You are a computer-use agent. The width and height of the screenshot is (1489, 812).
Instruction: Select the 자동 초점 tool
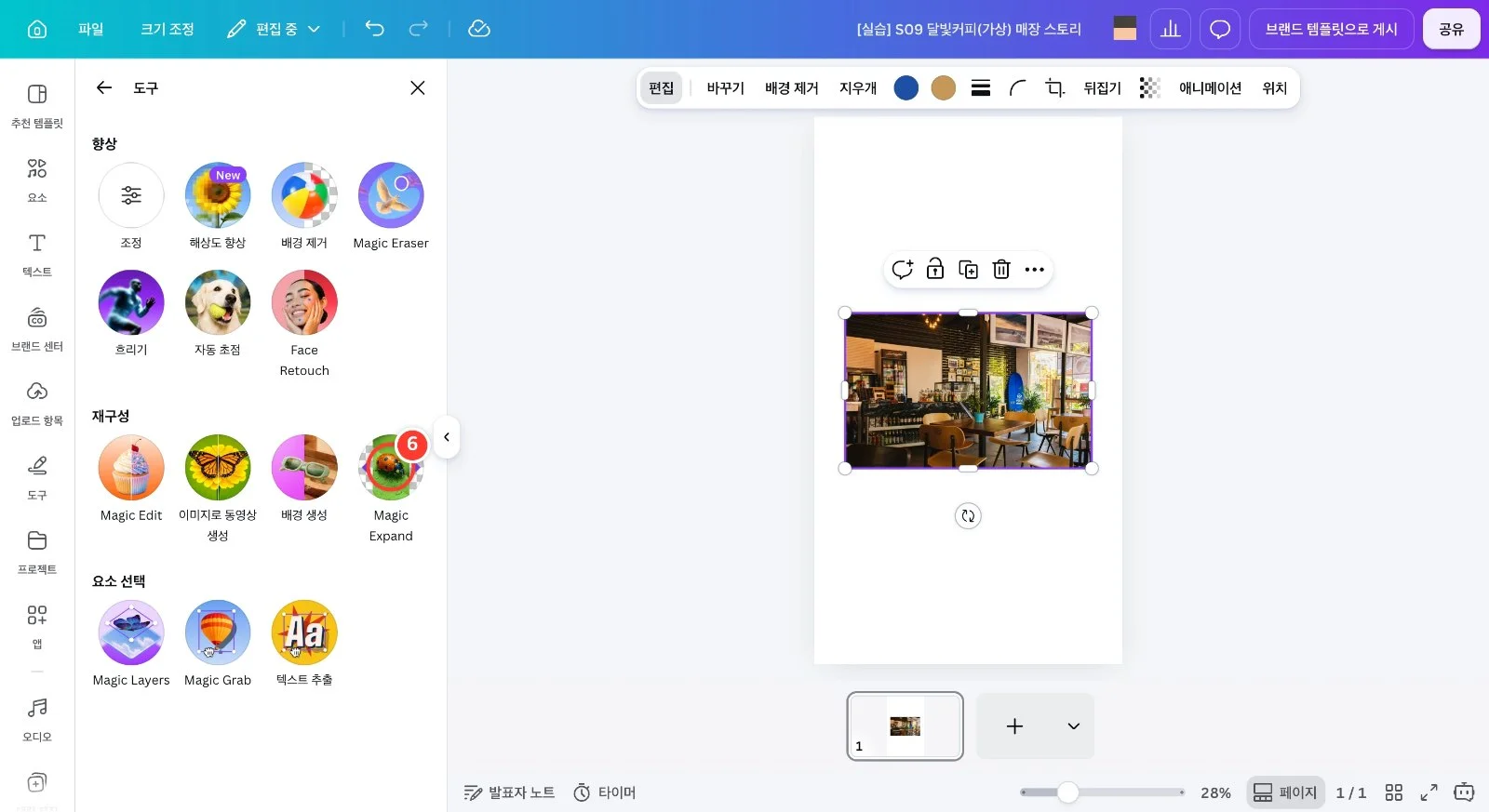(x=218, y=302)
